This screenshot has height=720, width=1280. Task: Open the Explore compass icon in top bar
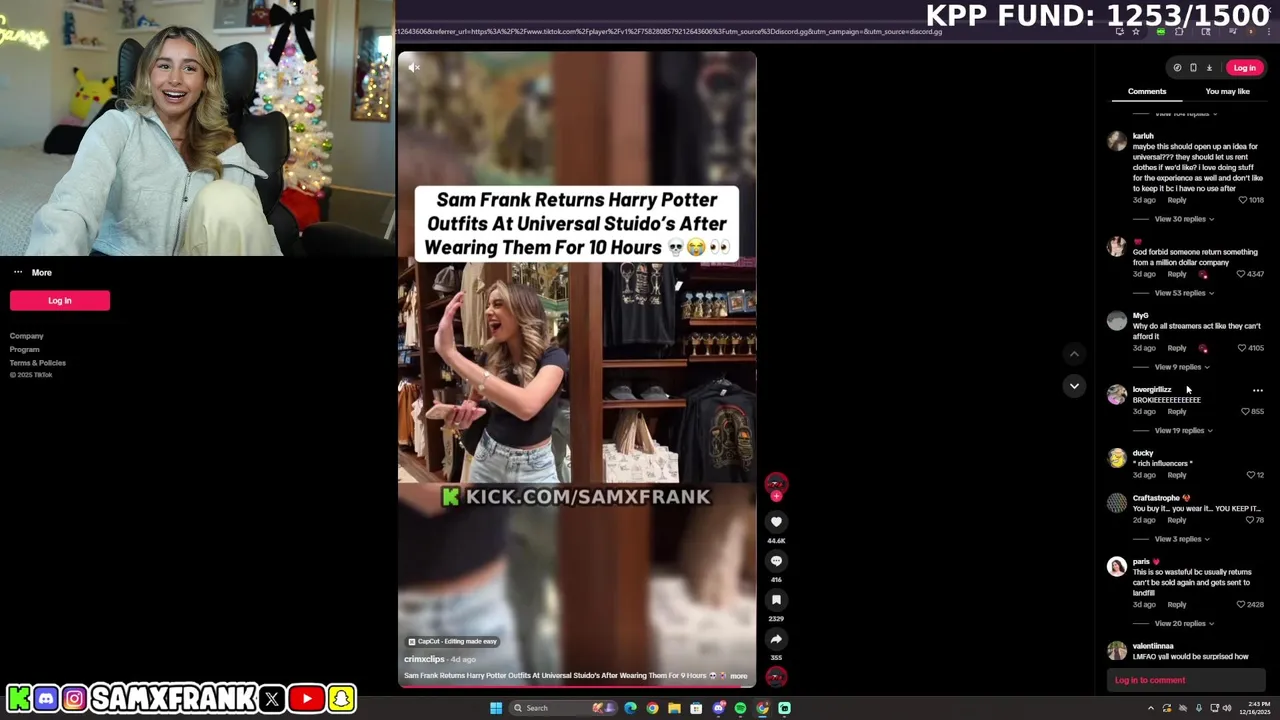pyautogui.click(x=1177, y=68)
